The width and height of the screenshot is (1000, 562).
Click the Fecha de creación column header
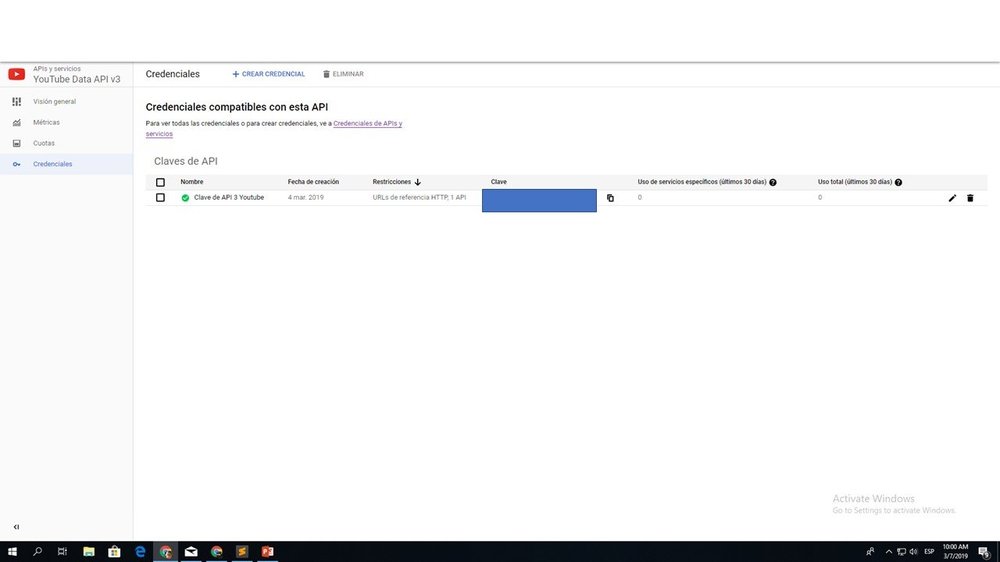[x=313, y=182]
